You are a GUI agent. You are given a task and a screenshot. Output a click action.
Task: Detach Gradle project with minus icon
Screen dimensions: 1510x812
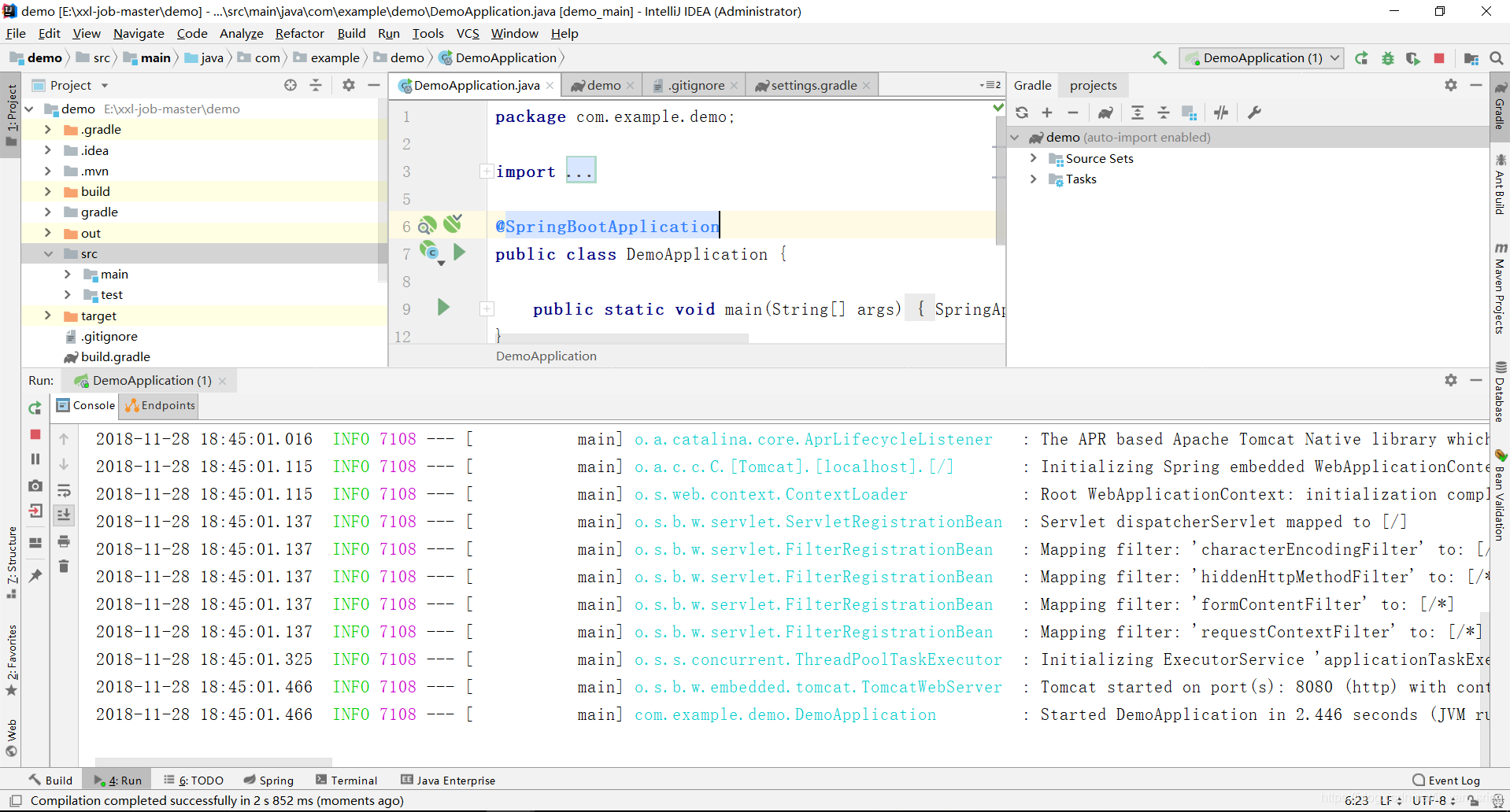click(1072, 113)
